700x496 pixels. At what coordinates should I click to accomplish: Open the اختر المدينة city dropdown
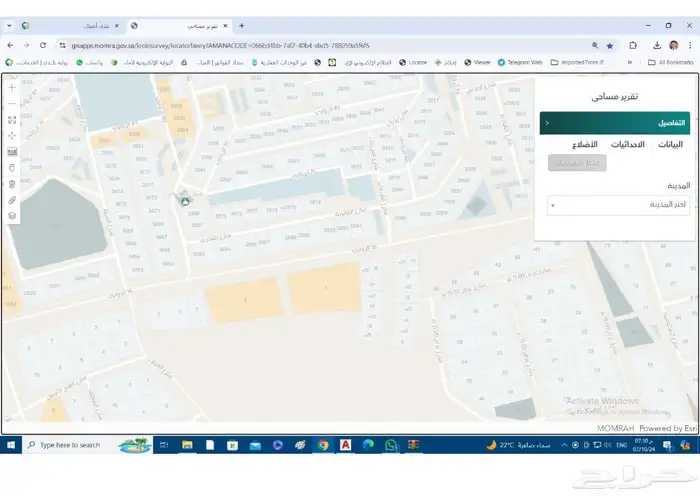point(618,205)
